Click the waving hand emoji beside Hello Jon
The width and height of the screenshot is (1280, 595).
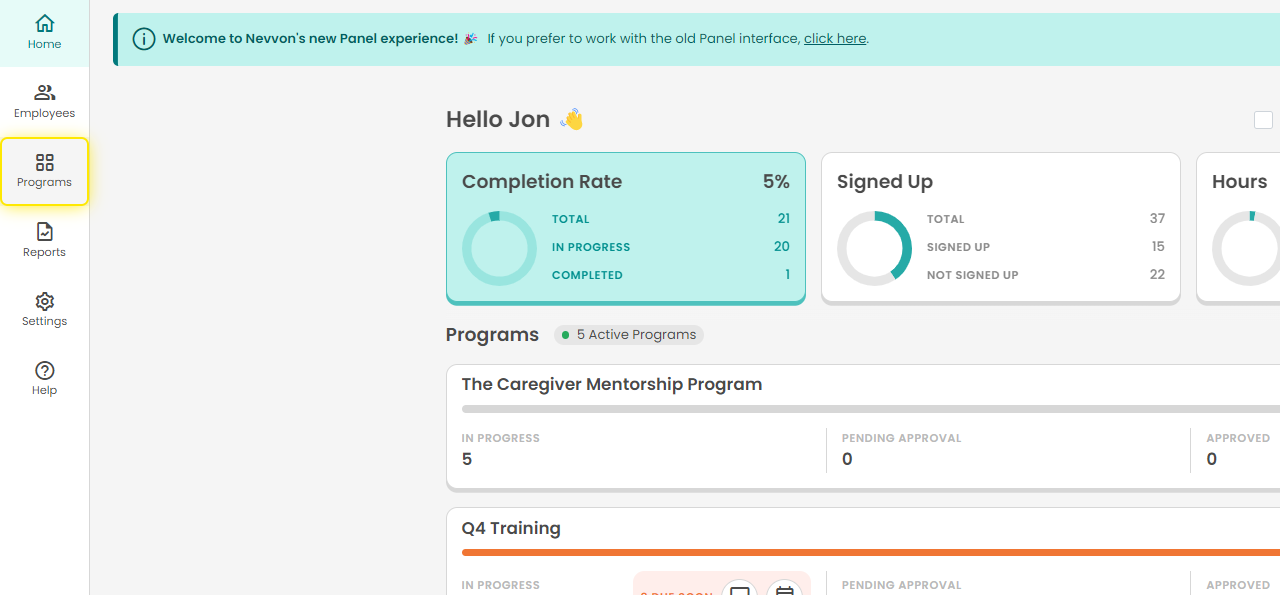[572, 119]
